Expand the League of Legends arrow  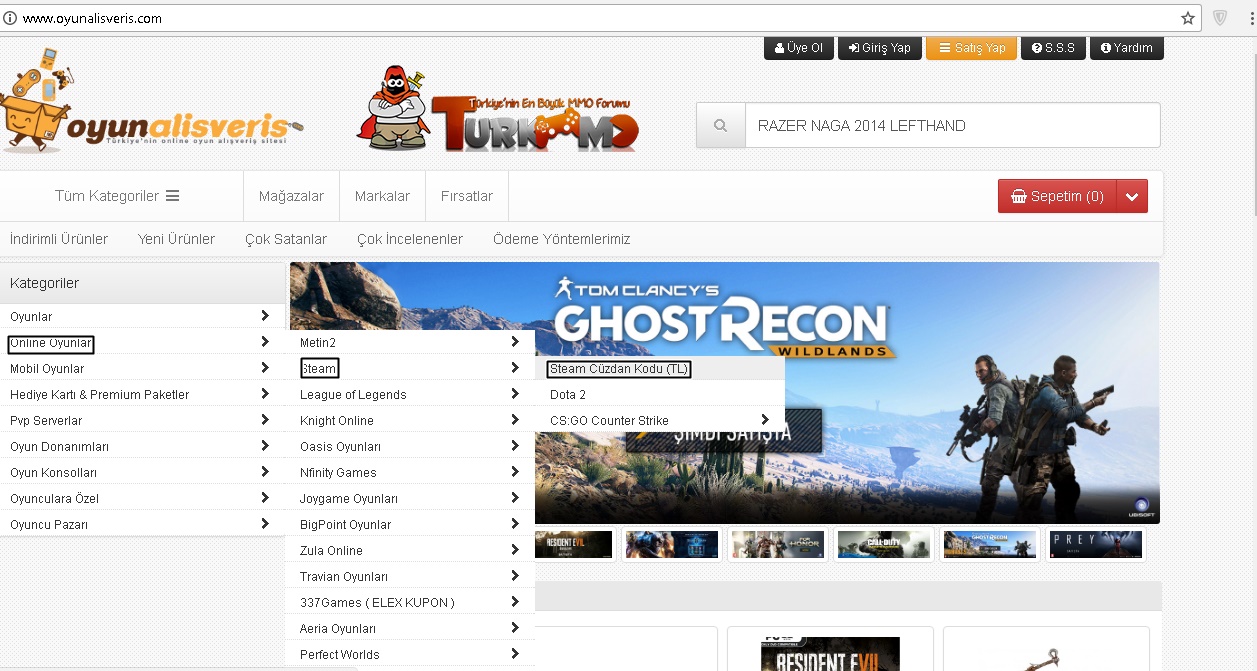515,394
